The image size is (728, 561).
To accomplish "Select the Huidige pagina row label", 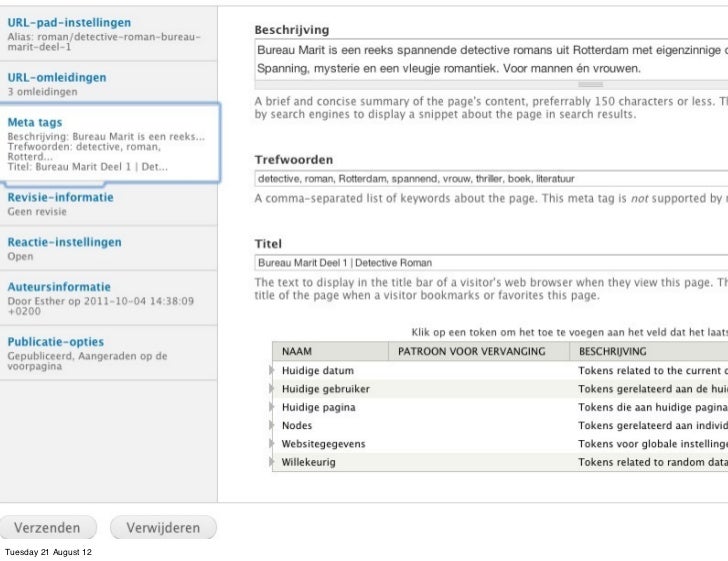I will (318, 407).
